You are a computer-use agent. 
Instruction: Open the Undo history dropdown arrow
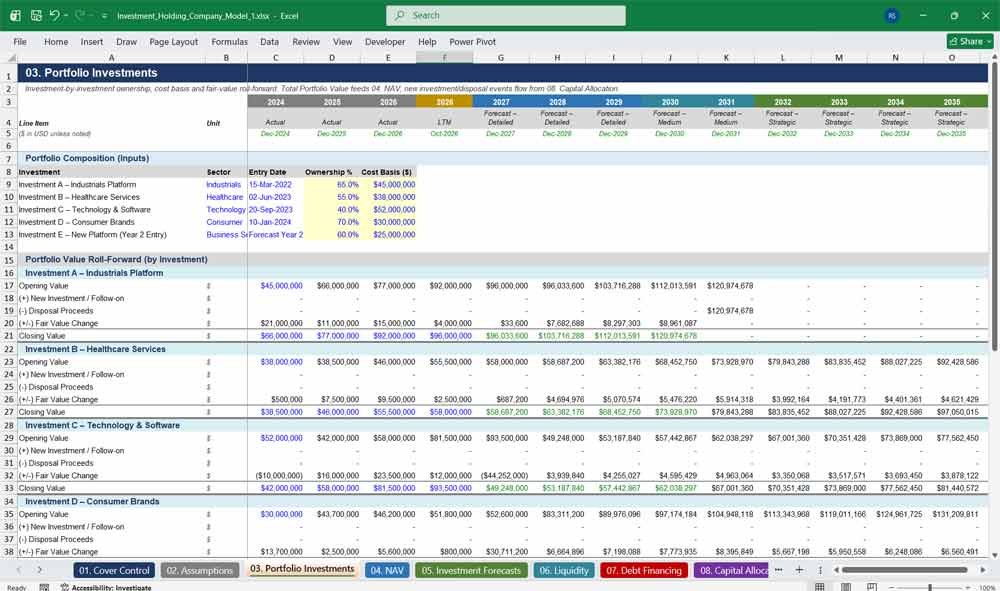pos(66,16)
